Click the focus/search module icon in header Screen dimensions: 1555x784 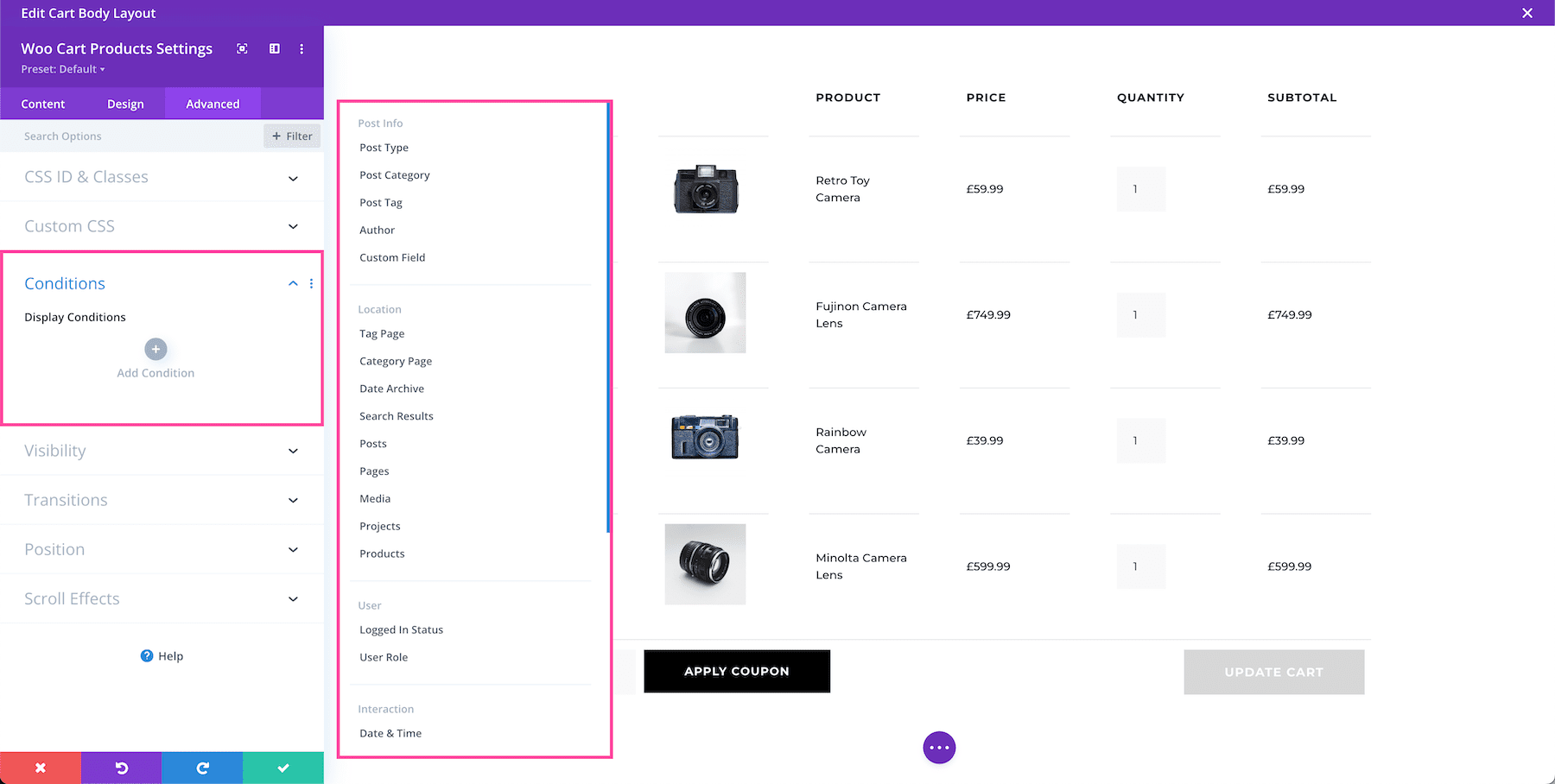(242, 49)
